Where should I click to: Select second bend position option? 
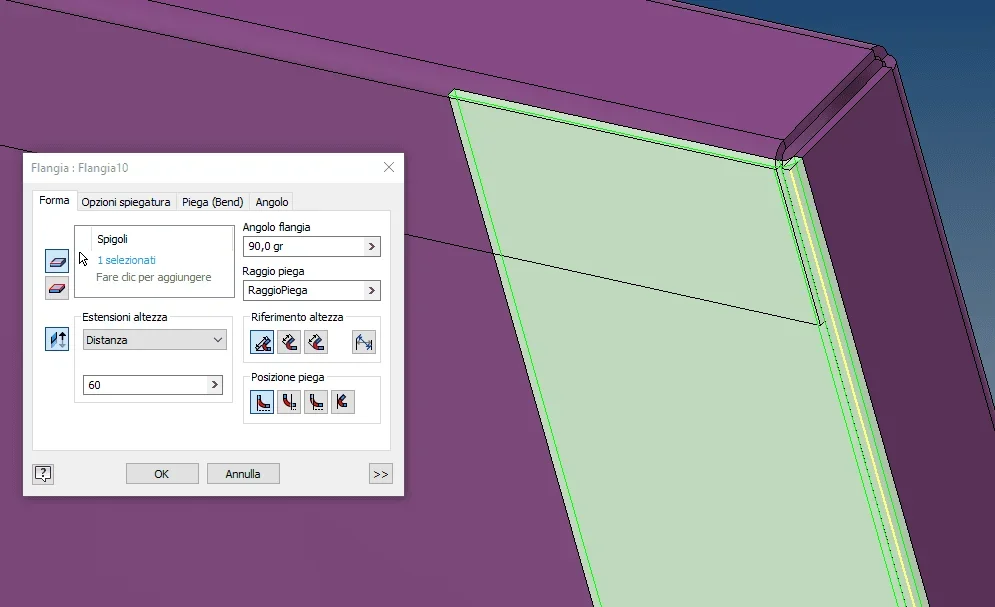[x=289, y=402]
